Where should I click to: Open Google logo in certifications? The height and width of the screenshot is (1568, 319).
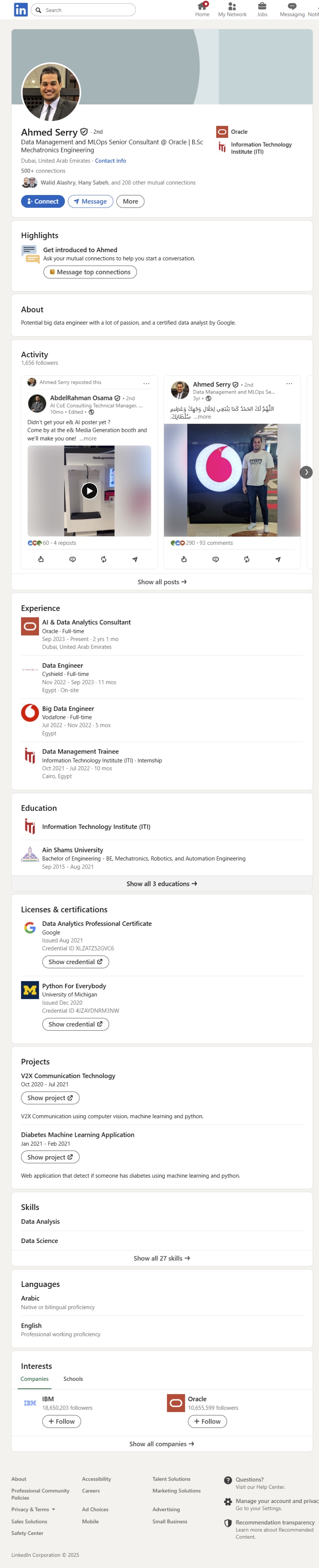(x=30, y=928)
